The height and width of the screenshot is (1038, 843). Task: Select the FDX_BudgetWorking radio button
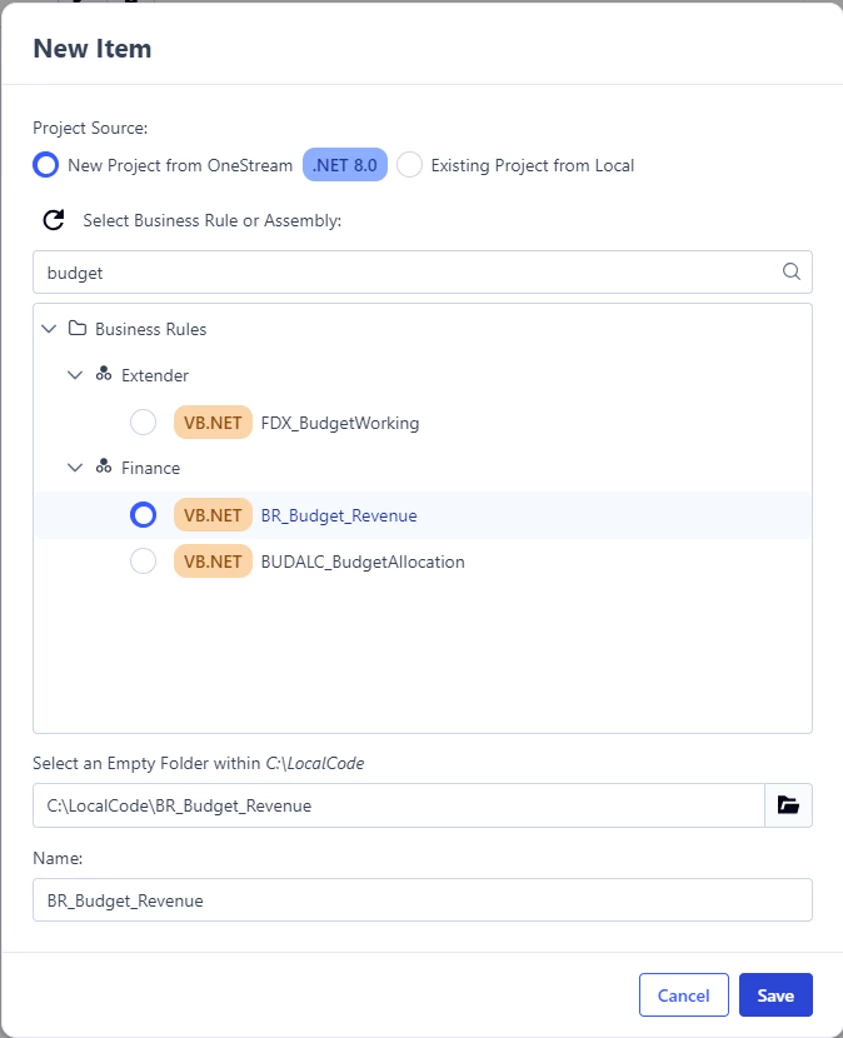click(x=143, y=422)
